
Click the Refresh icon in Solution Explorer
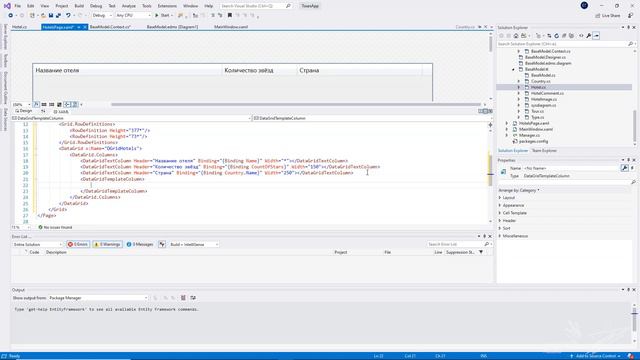[556, 36]
